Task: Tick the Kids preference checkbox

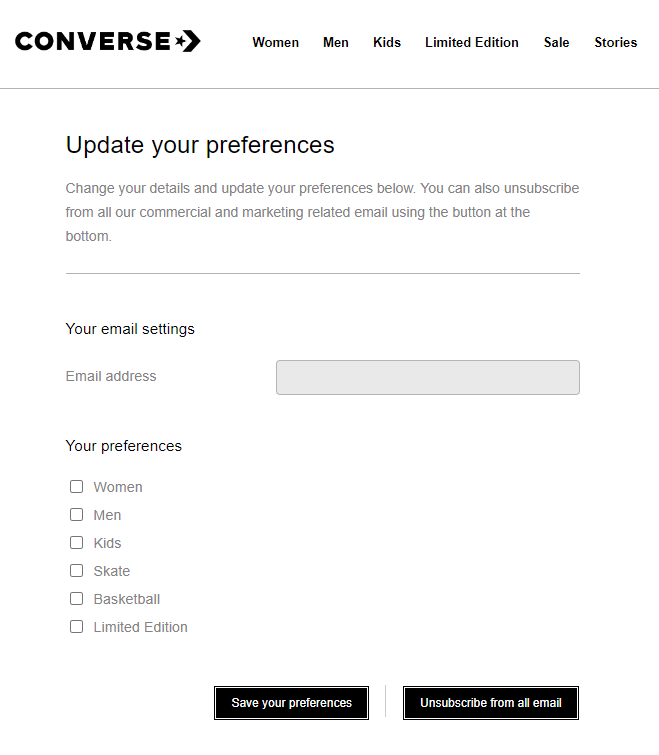Action: 76,543
